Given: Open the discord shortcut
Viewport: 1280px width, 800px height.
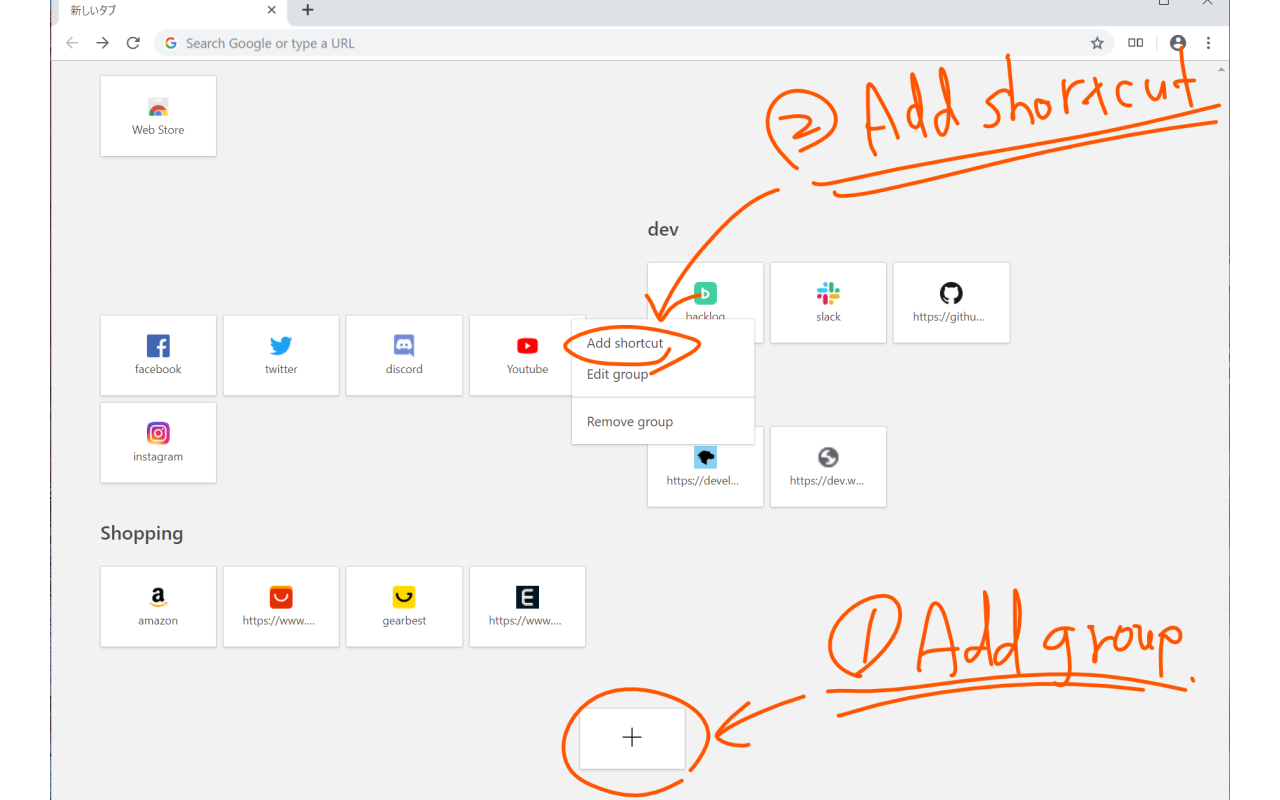Looking at the screenshot, I should point(404,355).
